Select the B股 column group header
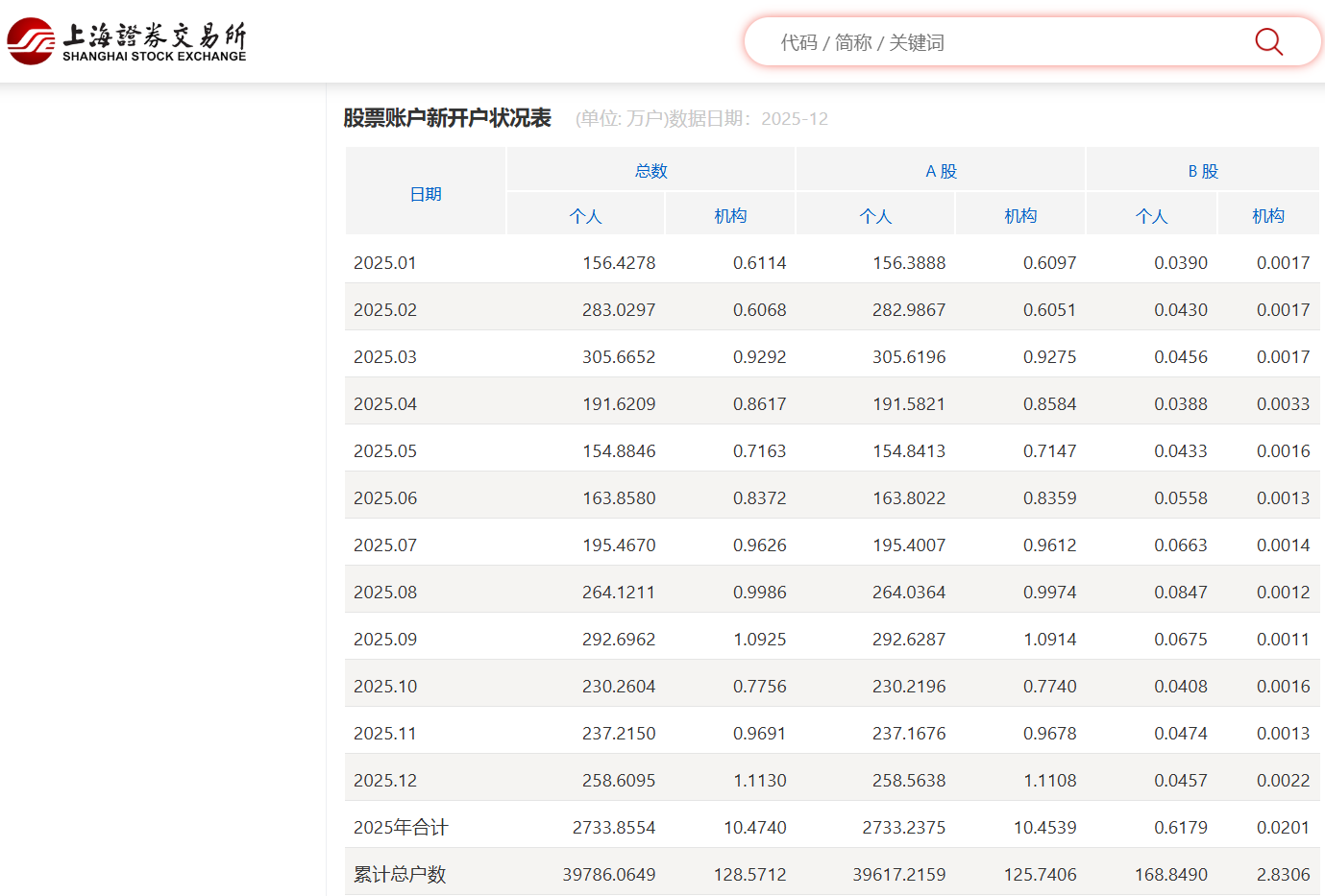Screen dimensions: 1325x896 [x=1202, y=171]
